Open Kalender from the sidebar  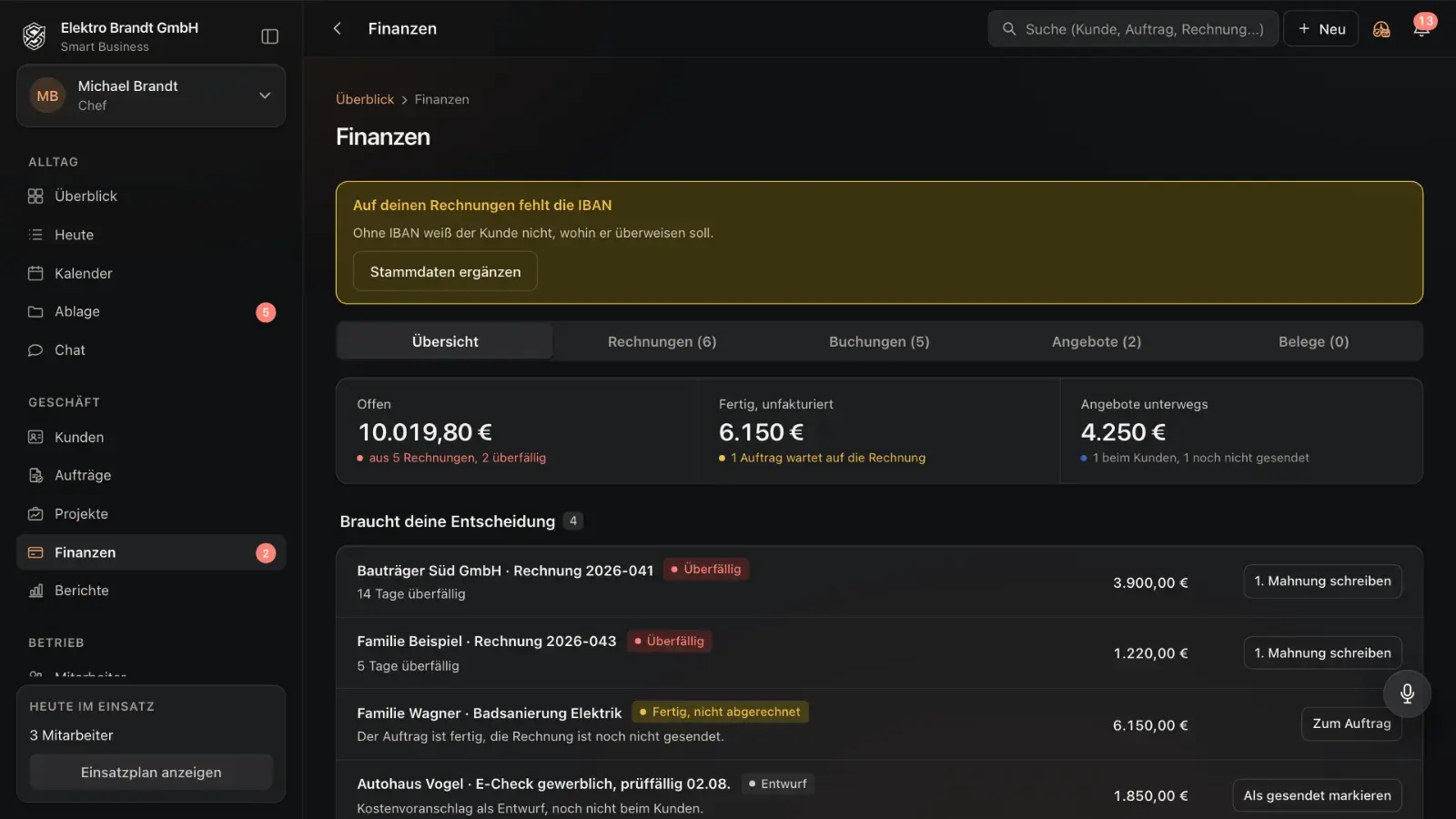click(151, 273)
